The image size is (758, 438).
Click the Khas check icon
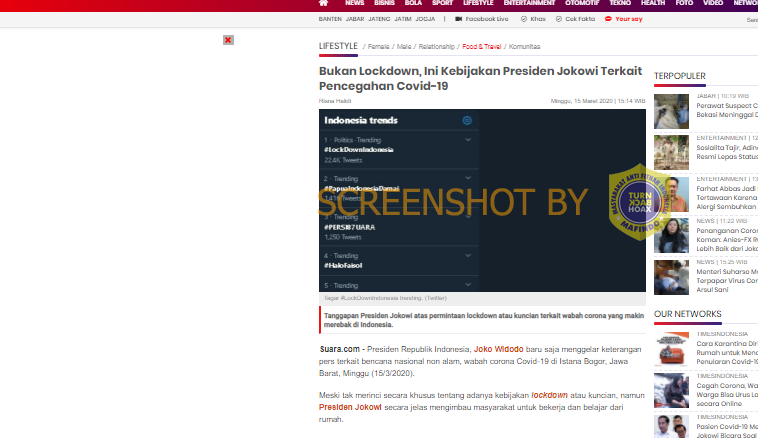(x=524, y=19)
